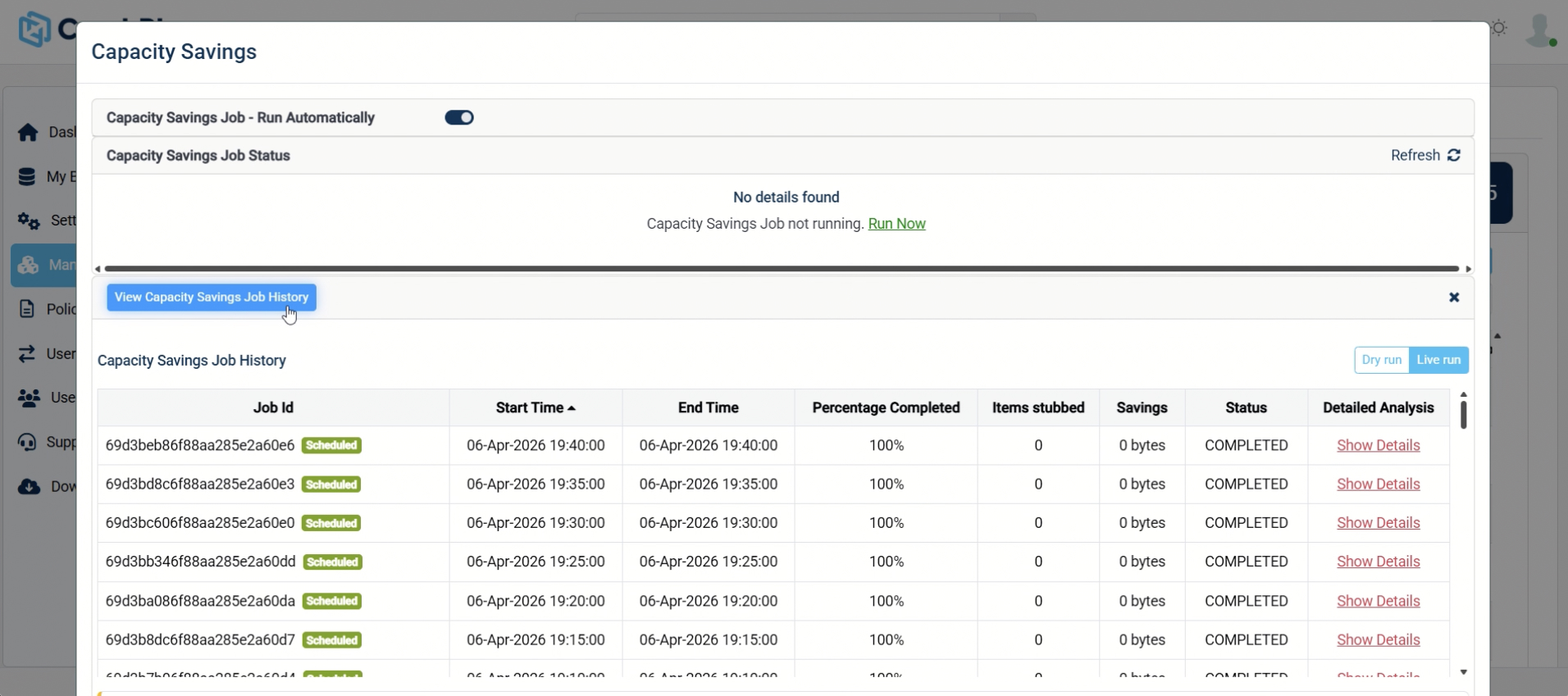
Task: Show Details for the 19:40:00 job
Action: (1378, 445)
